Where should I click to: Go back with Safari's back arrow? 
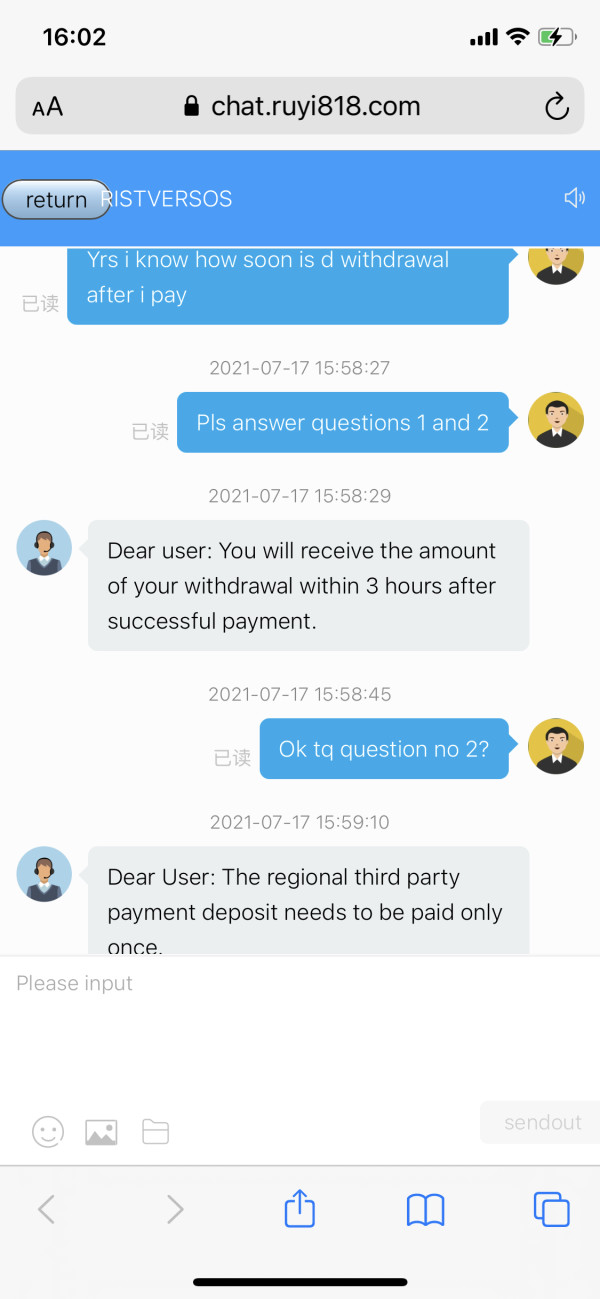coord(46,1210)
